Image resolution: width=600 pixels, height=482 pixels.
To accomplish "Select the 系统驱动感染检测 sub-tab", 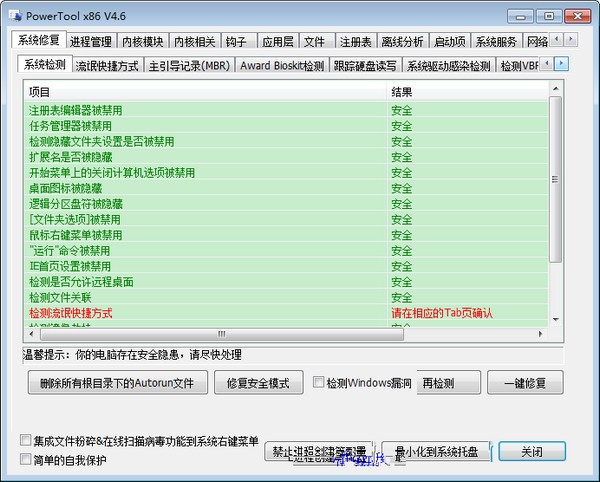I will pyautogui.click(x=448, y=65).
